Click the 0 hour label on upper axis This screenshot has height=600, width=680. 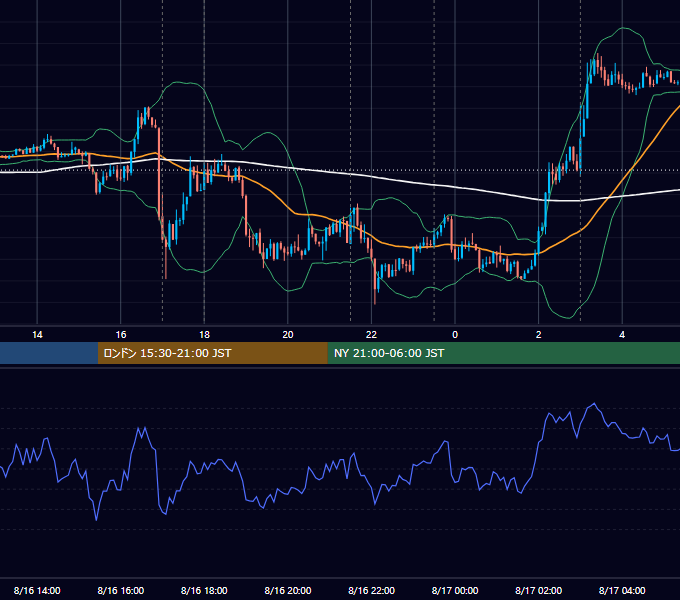(x=455, y=335)
